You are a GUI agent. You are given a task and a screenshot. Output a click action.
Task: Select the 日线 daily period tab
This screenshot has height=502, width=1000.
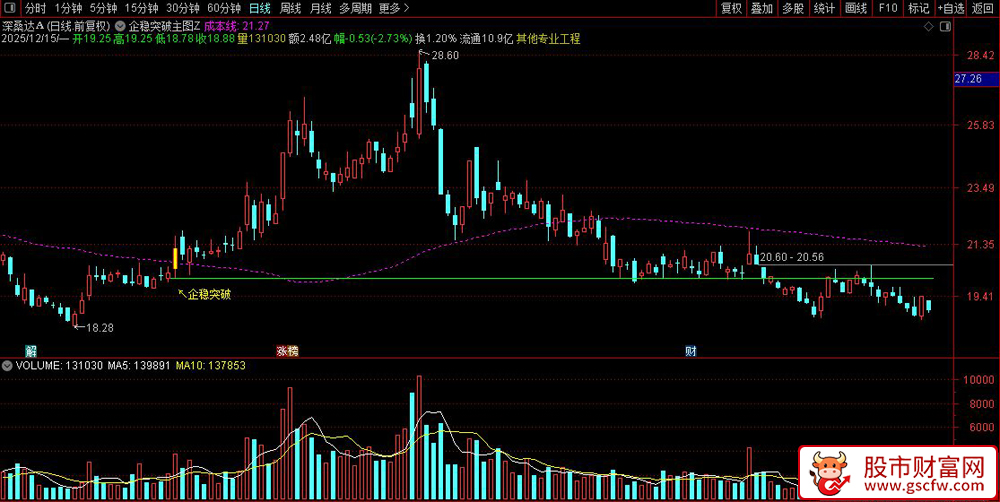tap(260, 8)
